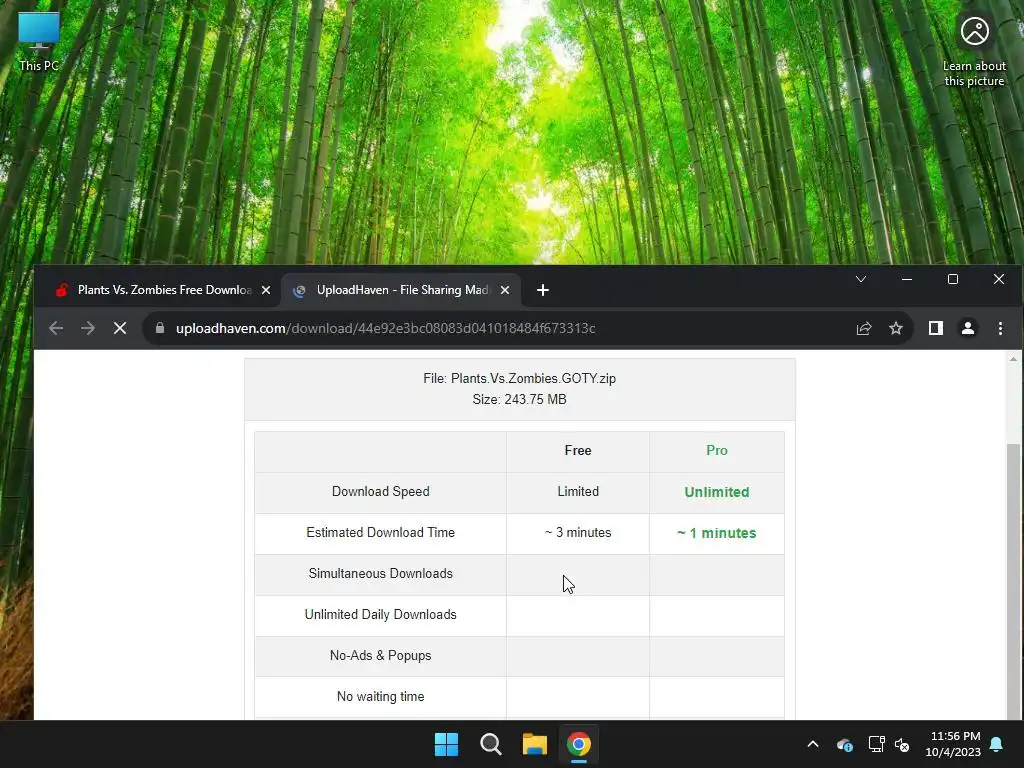Open File Explorer from taskbar
This screenshot has width=1024, height=768.
[534, 744]
